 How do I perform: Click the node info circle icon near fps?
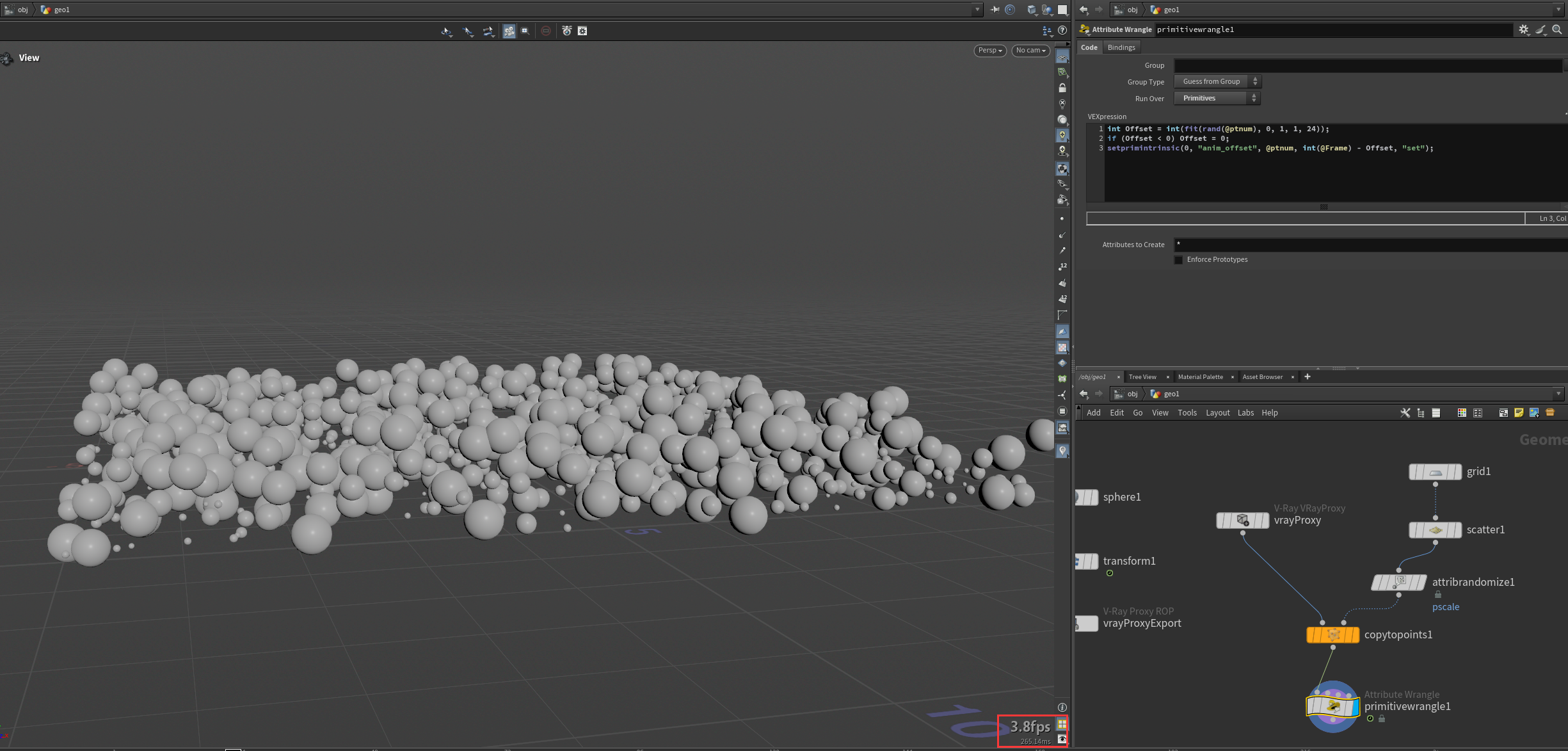1062,707
